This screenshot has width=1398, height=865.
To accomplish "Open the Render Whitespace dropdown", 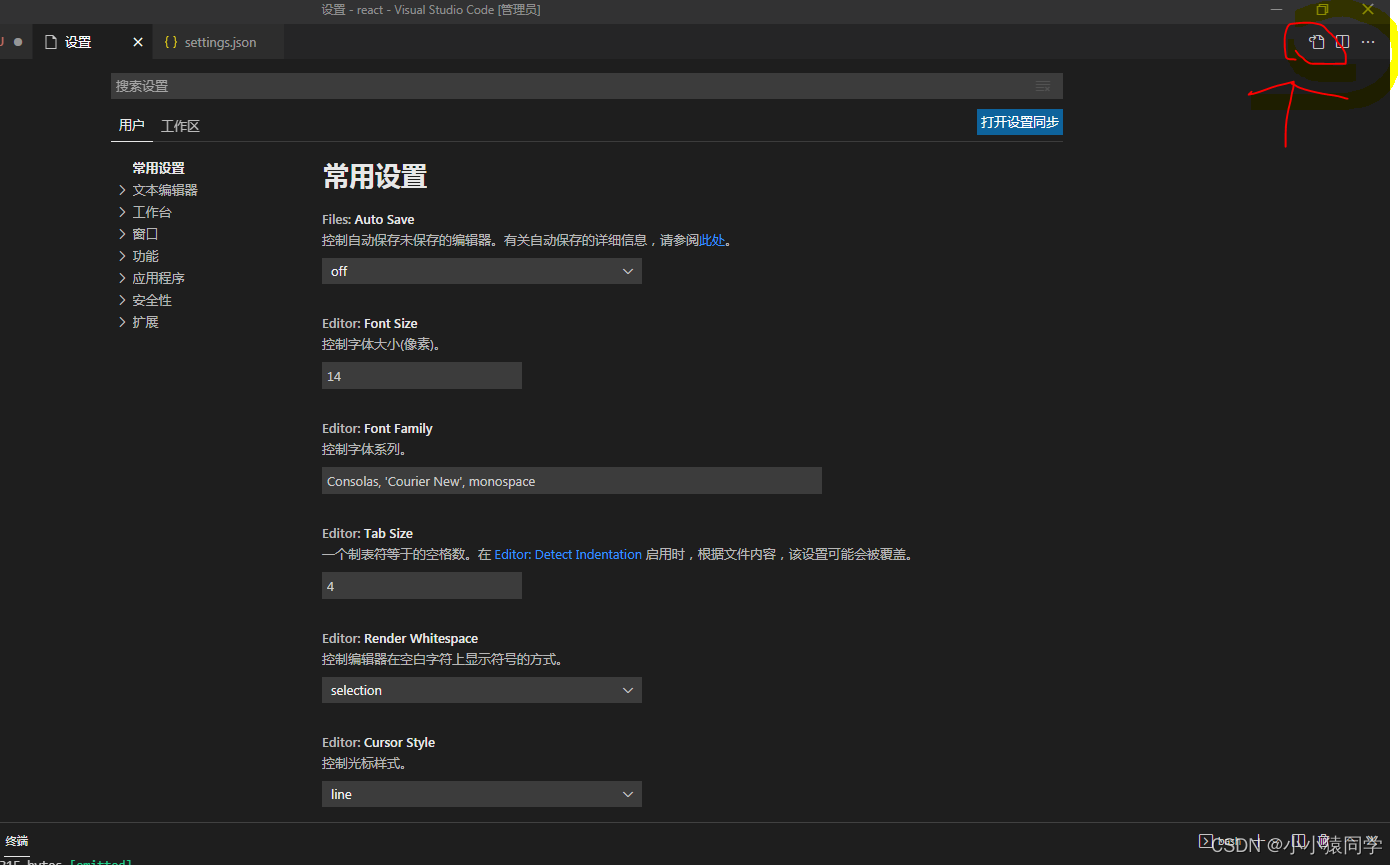I will (482, 690).
